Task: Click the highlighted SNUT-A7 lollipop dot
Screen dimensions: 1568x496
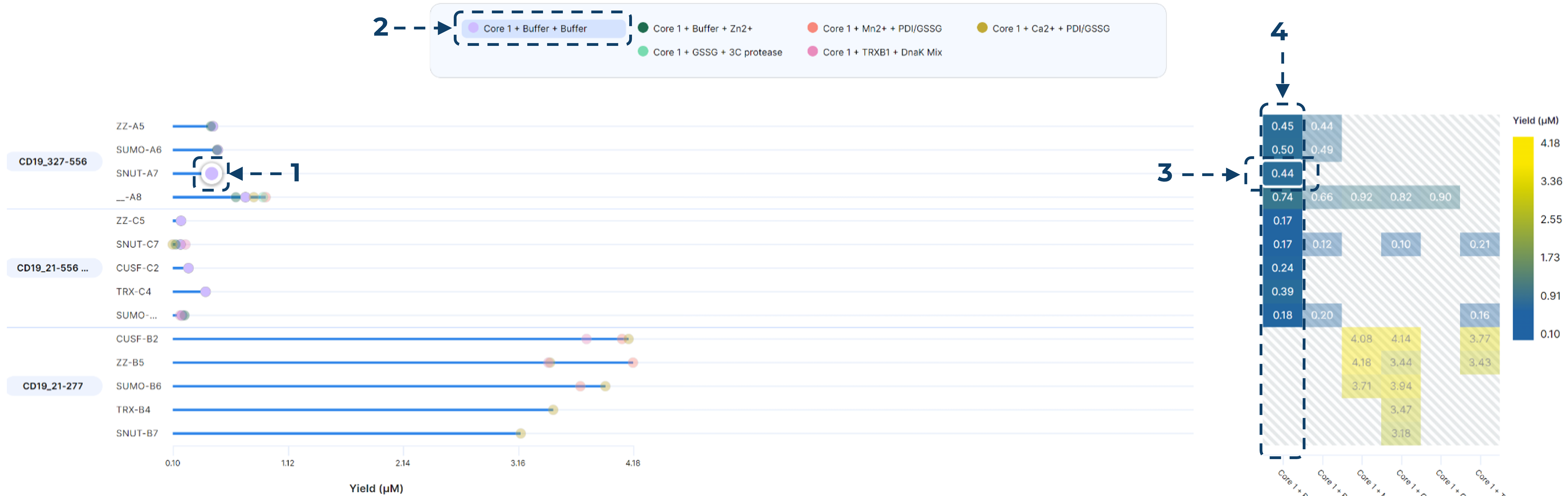Action: tap(211, 174)
